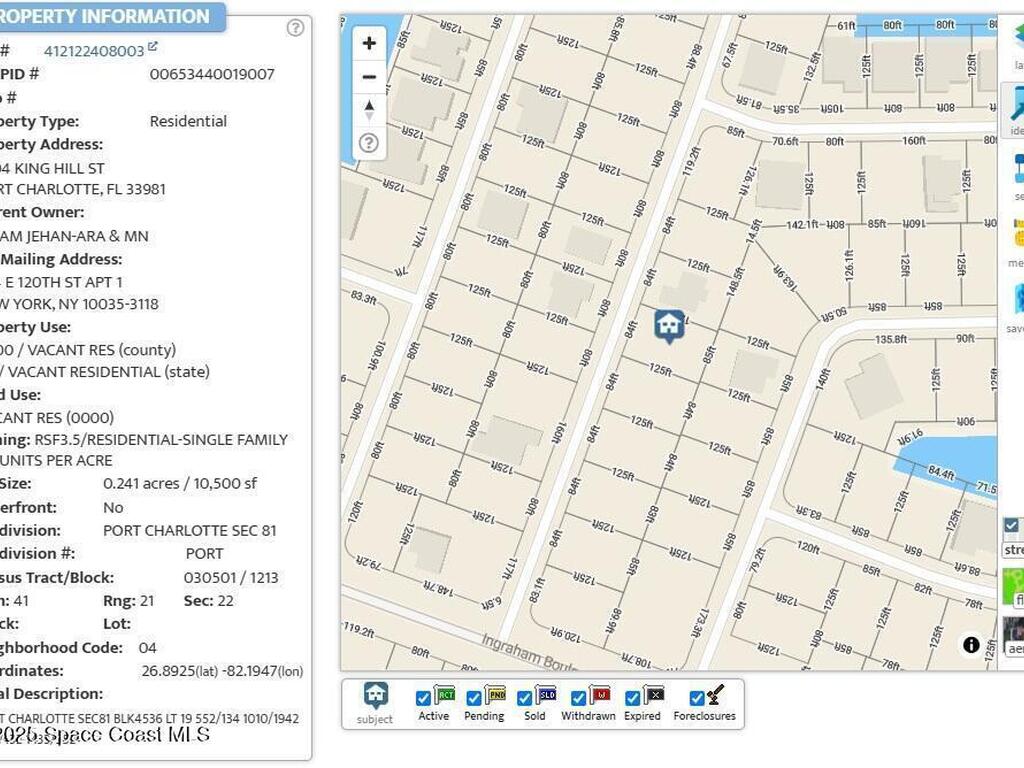The width and height of the screenshot is (1024, 768).
Task: Zoom out of the parcel map
Action: 369,77
